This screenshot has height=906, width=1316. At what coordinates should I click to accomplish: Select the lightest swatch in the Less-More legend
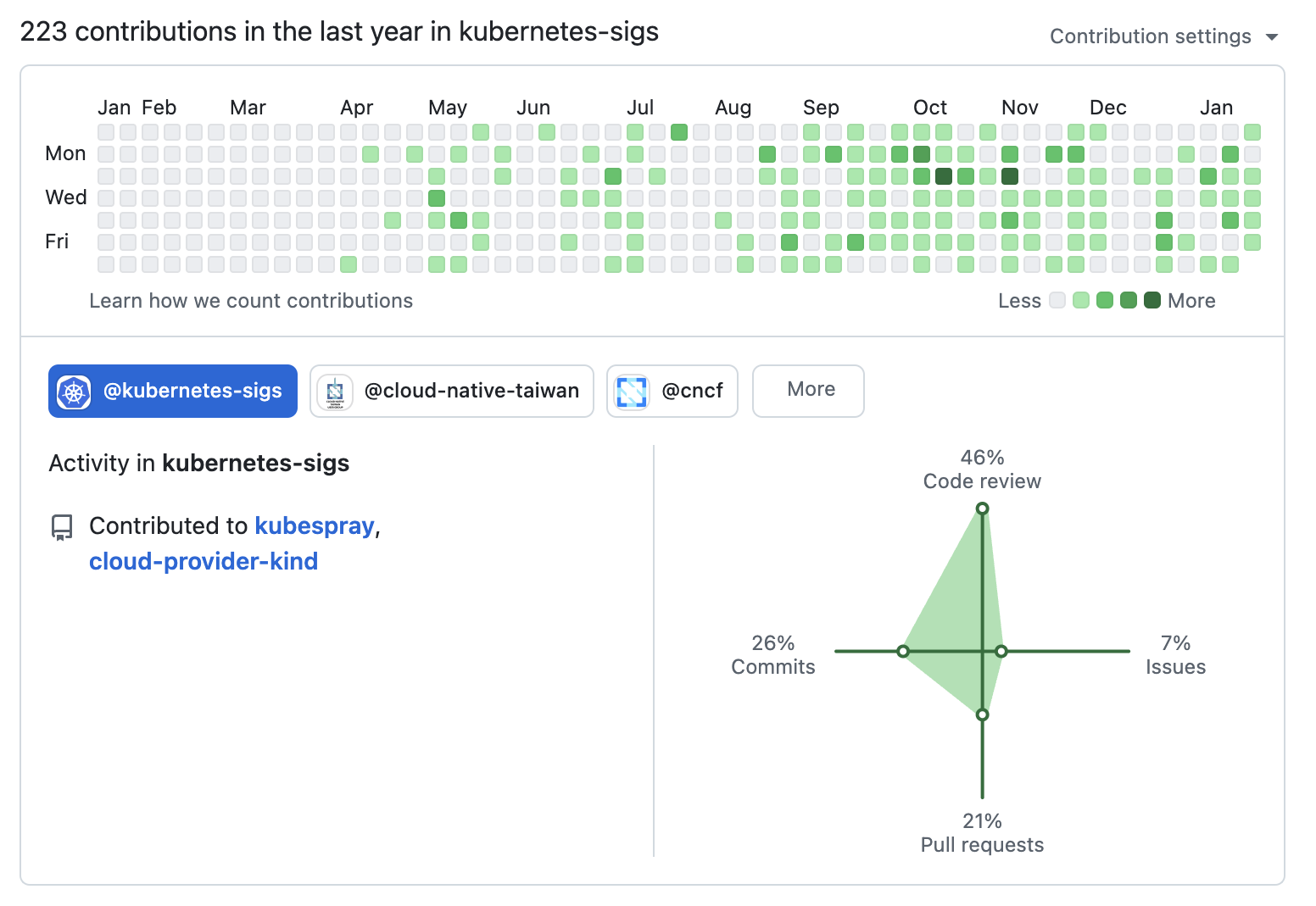pyautogui.click(x=1057, y=300)
